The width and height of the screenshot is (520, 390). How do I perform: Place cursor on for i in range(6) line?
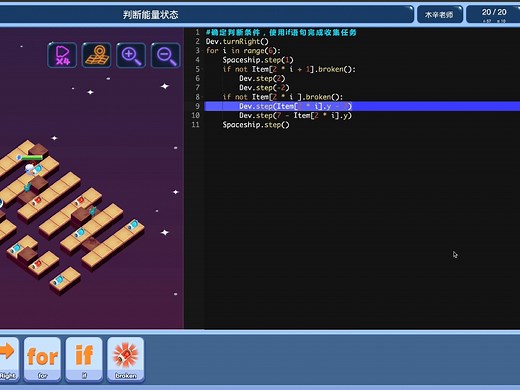[243, 51]
